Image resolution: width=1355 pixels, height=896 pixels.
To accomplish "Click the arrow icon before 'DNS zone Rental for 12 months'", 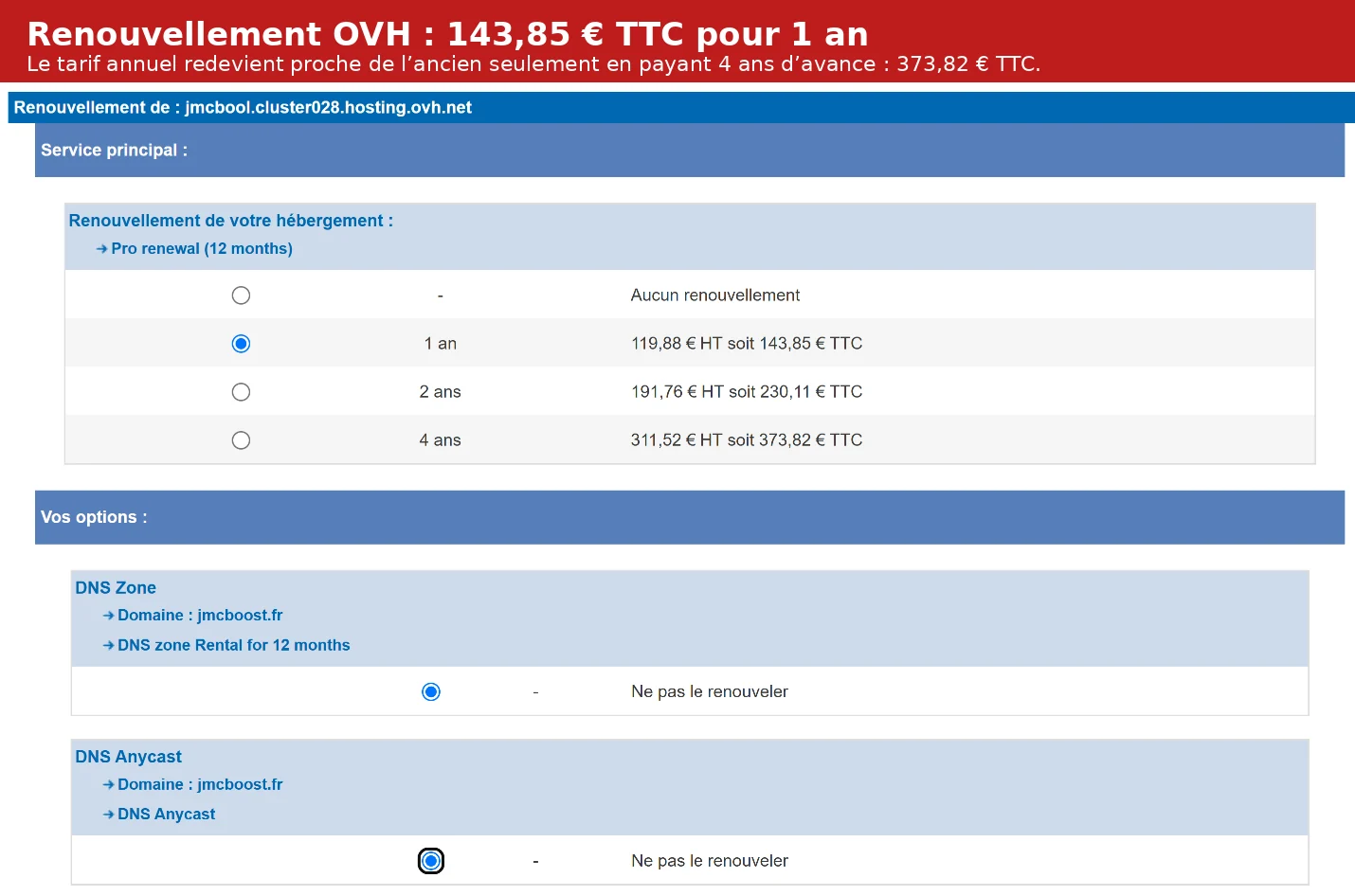I will pos(108,646).
